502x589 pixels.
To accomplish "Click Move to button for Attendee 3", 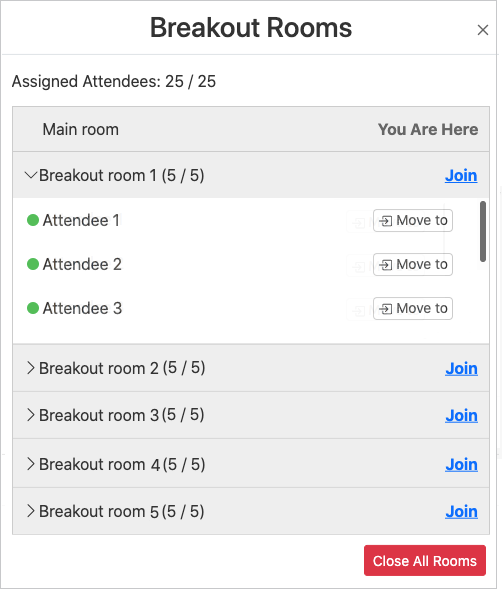I will pyautogui.click(x=413, y=308).
